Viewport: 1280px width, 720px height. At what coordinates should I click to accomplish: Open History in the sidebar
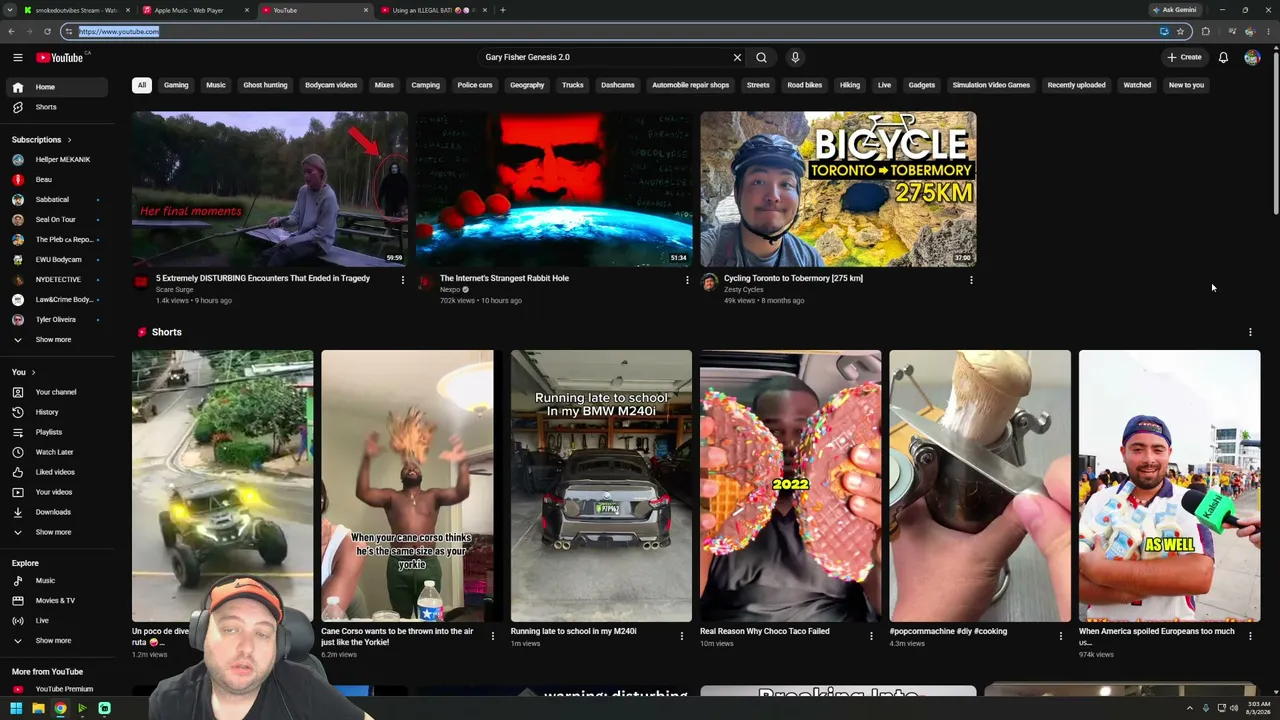point(56,412)
